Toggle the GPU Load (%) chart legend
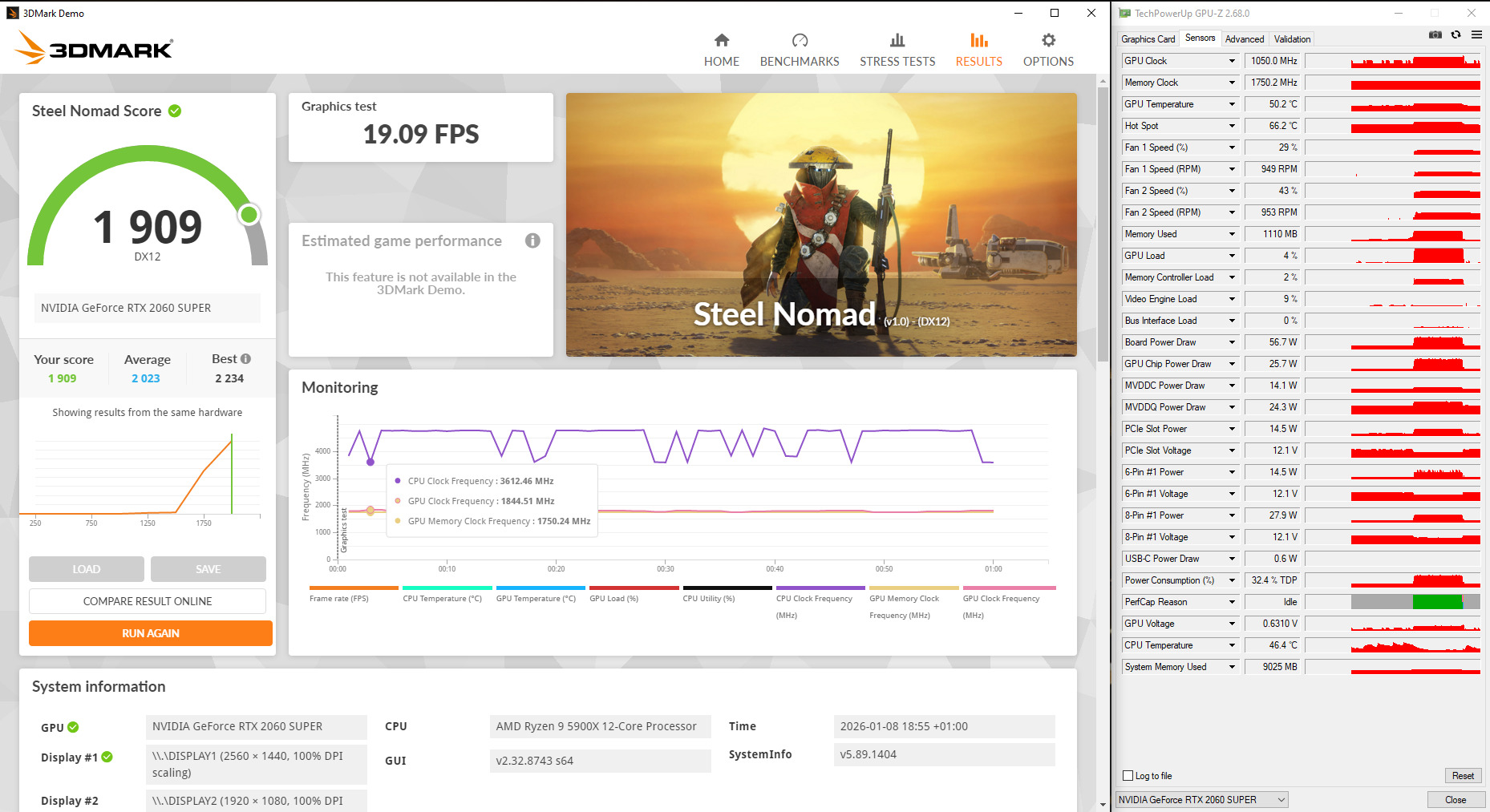This screenshot has width=1490, height=812. (x=634, y=594)
